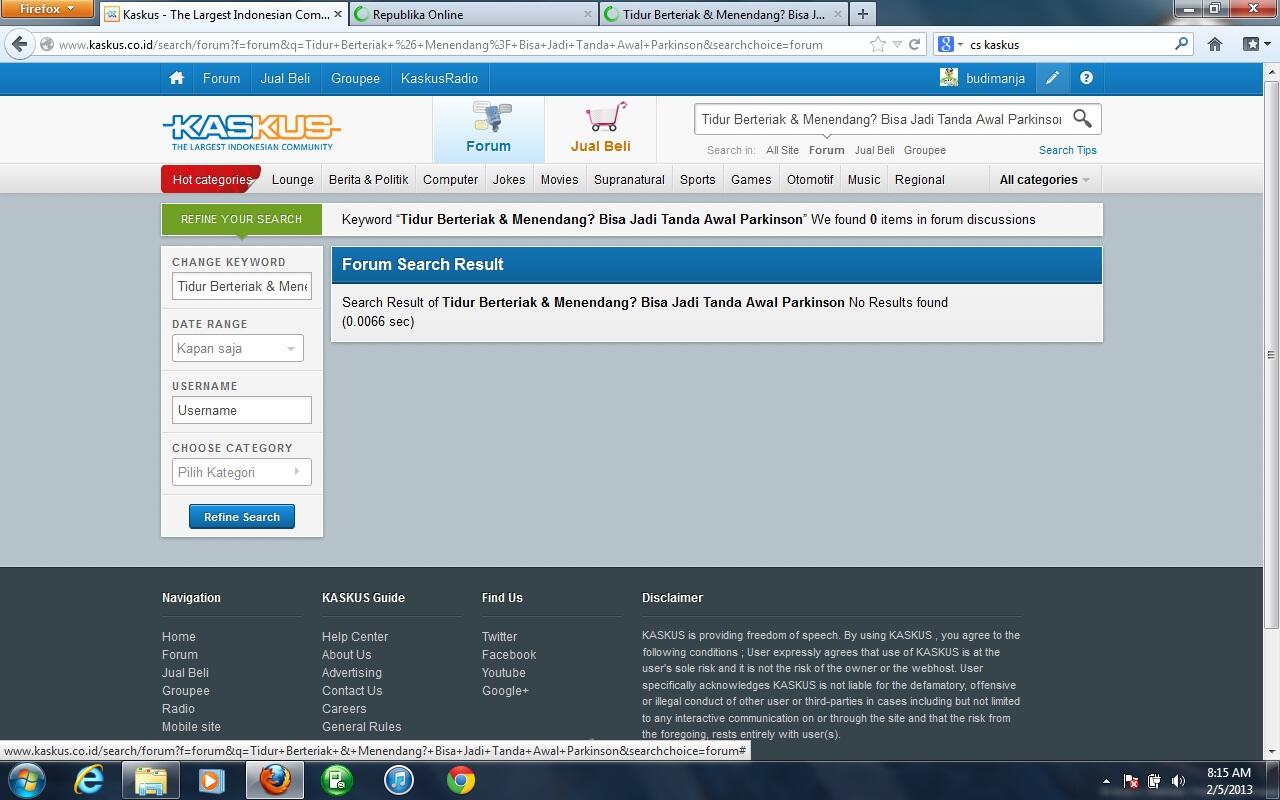Click Mobile site footer link
This screenshot has width=1280, height=800.
(191, 727)
